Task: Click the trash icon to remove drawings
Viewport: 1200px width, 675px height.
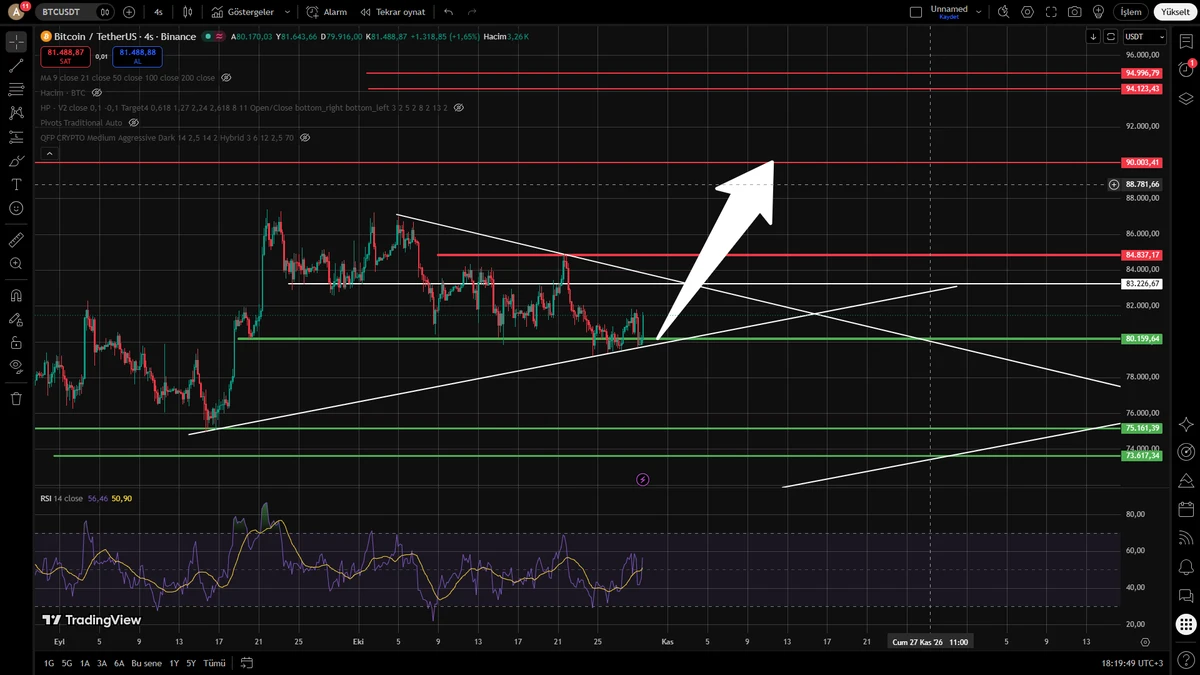Action: point(16,398)
